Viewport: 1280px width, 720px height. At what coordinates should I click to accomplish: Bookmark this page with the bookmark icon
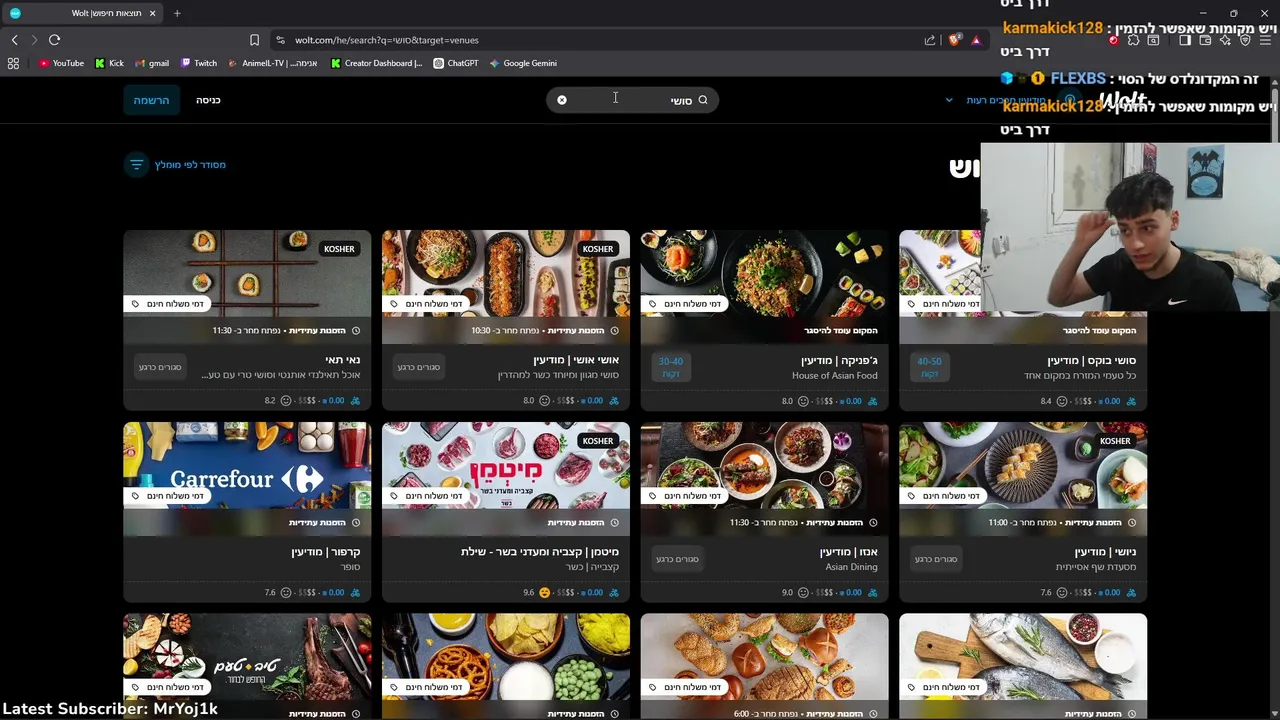click(254, 40)
